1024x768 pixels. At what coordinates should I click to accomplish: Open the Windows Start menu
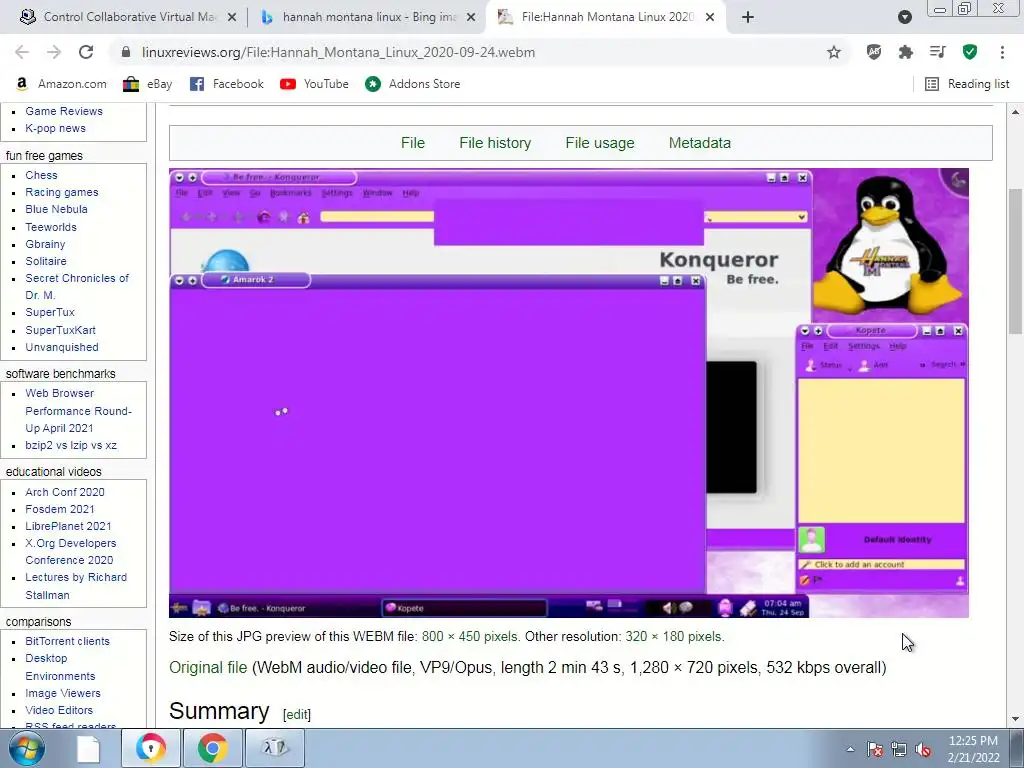26,748
